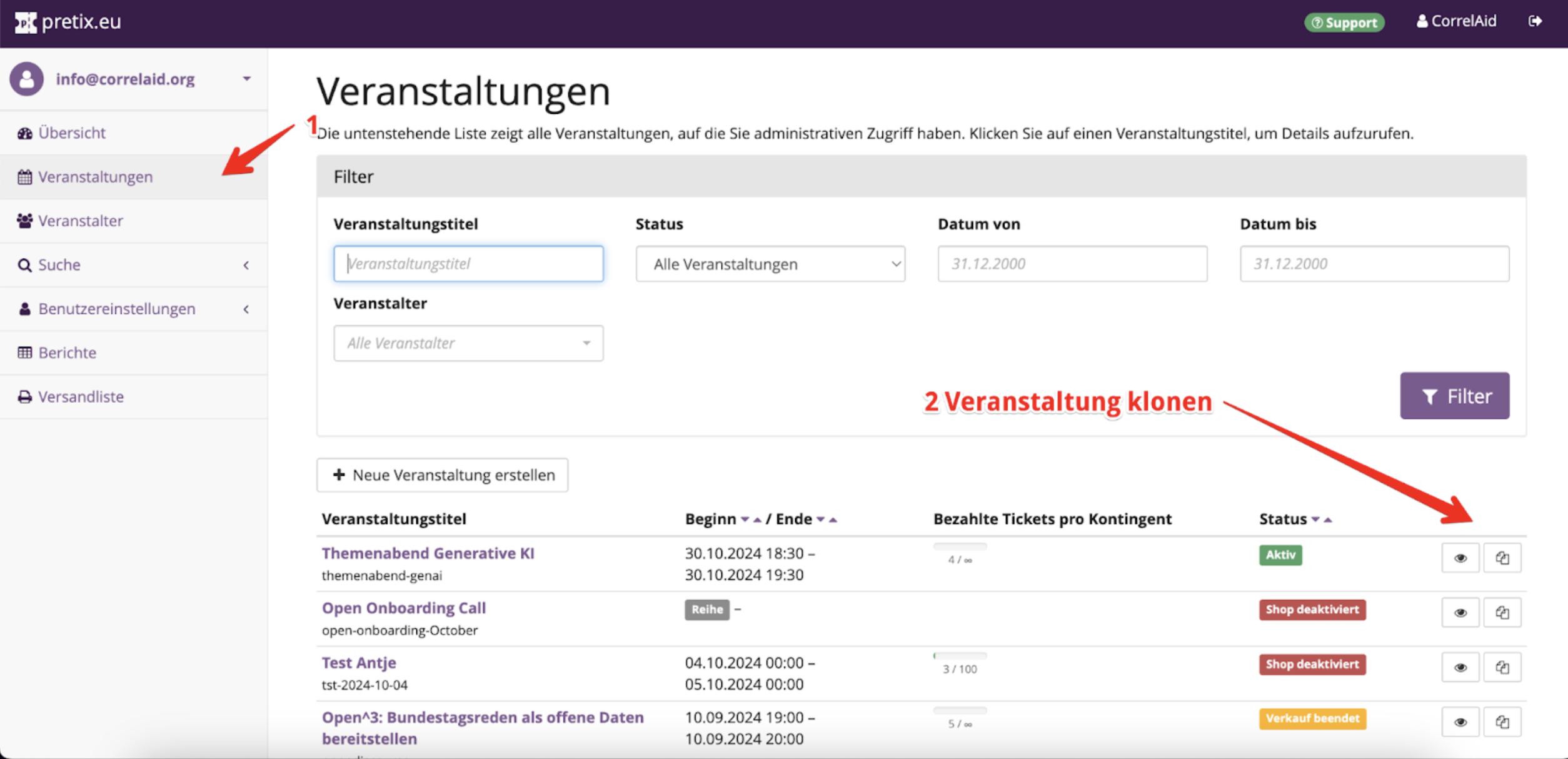Open Status dropdown showing Alle Veranstaltungen
This screenshot has width=1568, height=759.
[x=770, y=264]
